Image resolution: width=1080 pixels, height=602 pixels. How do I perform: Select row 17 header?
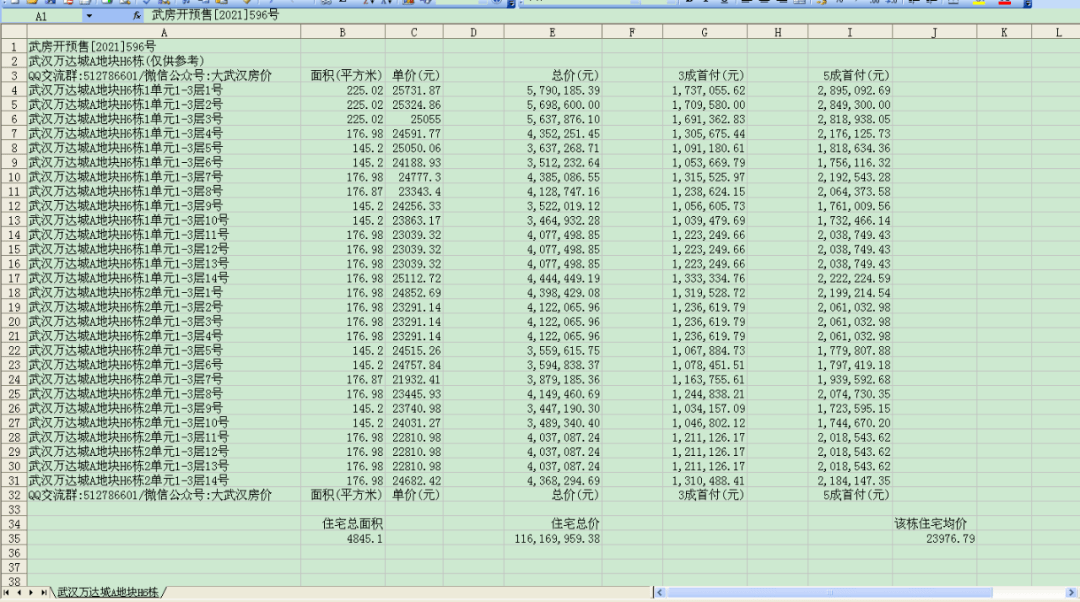(x=14, y=278)
